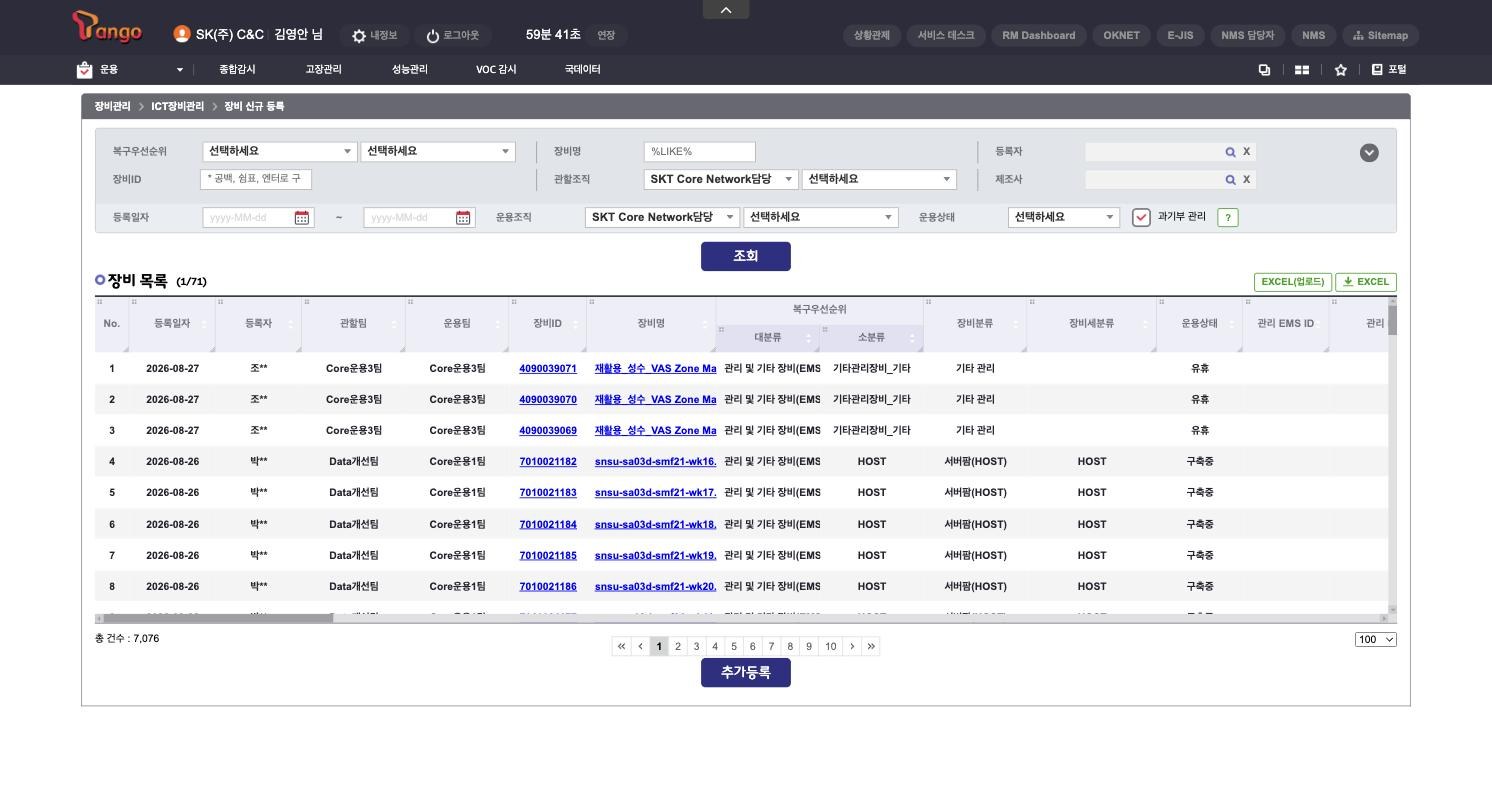
Task: Click the 조회 search button
Action: 746,256
